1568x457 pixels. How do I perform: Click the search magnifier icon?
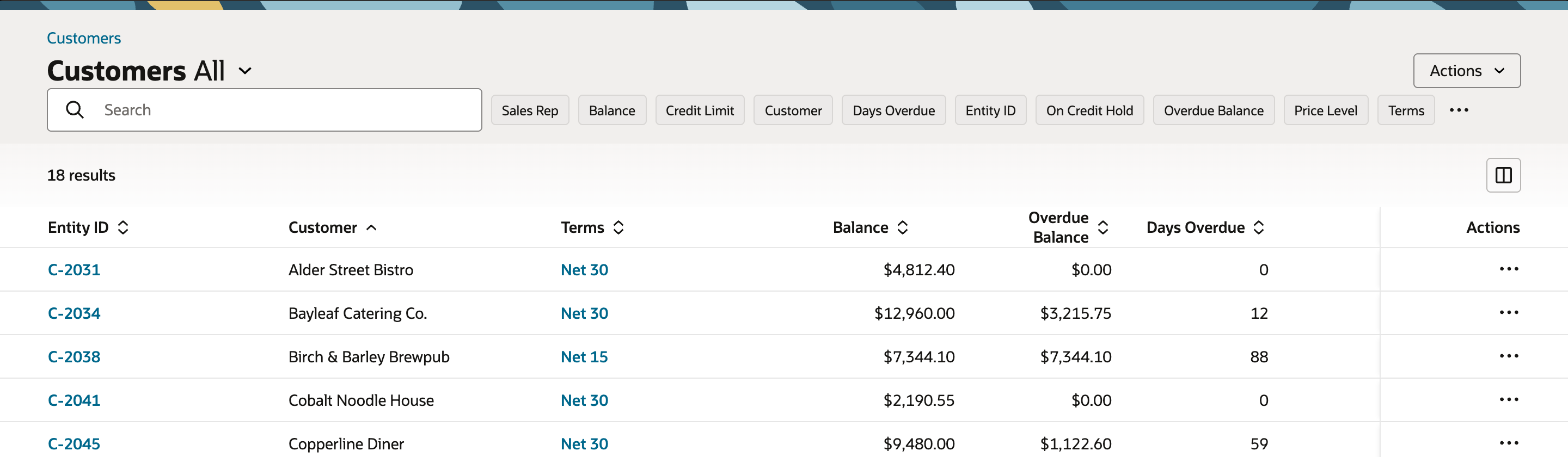coord(75,109)
